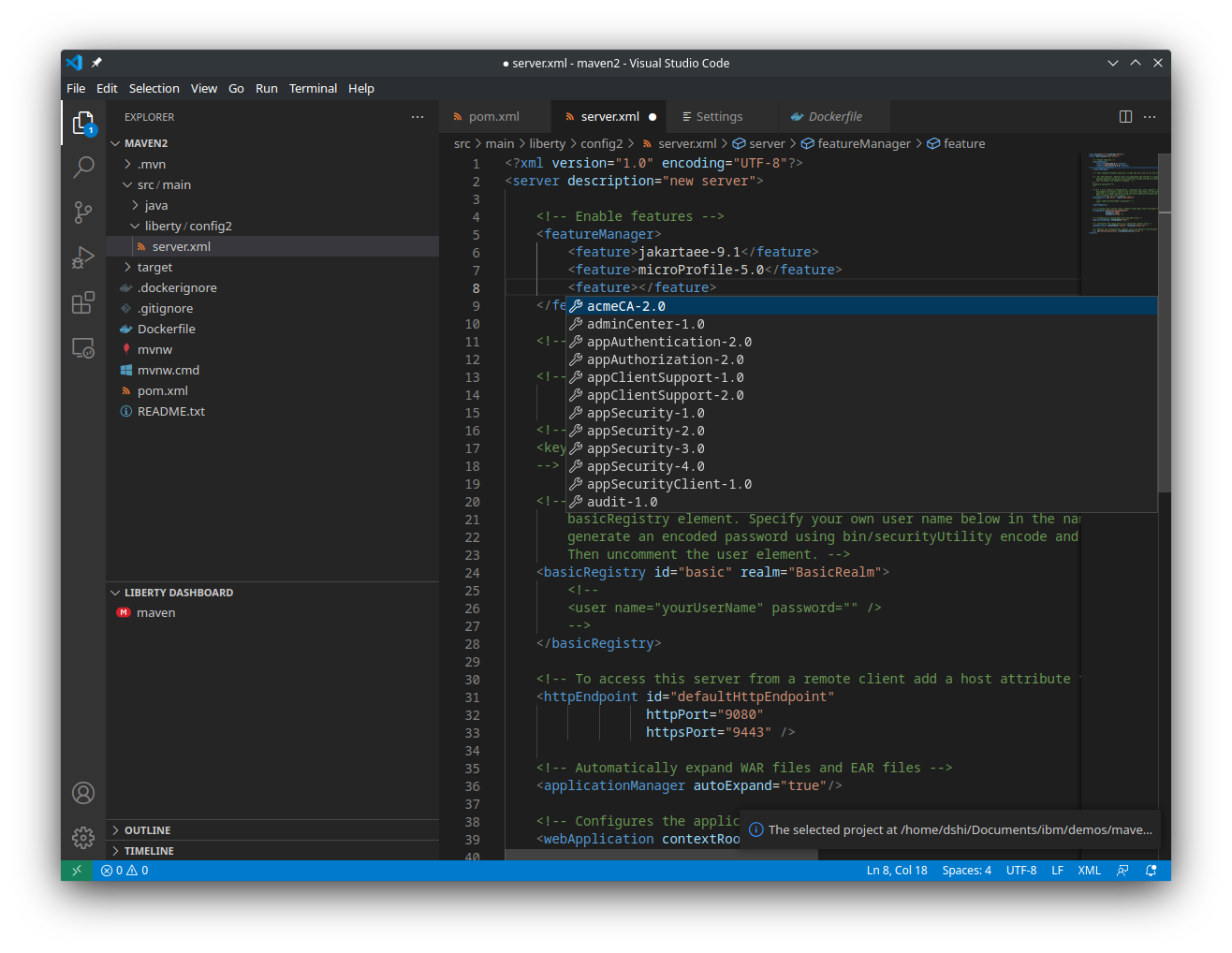Screen dimensions: 1232x953
Task: Split the editor to the right
Action: point(1125,117)
